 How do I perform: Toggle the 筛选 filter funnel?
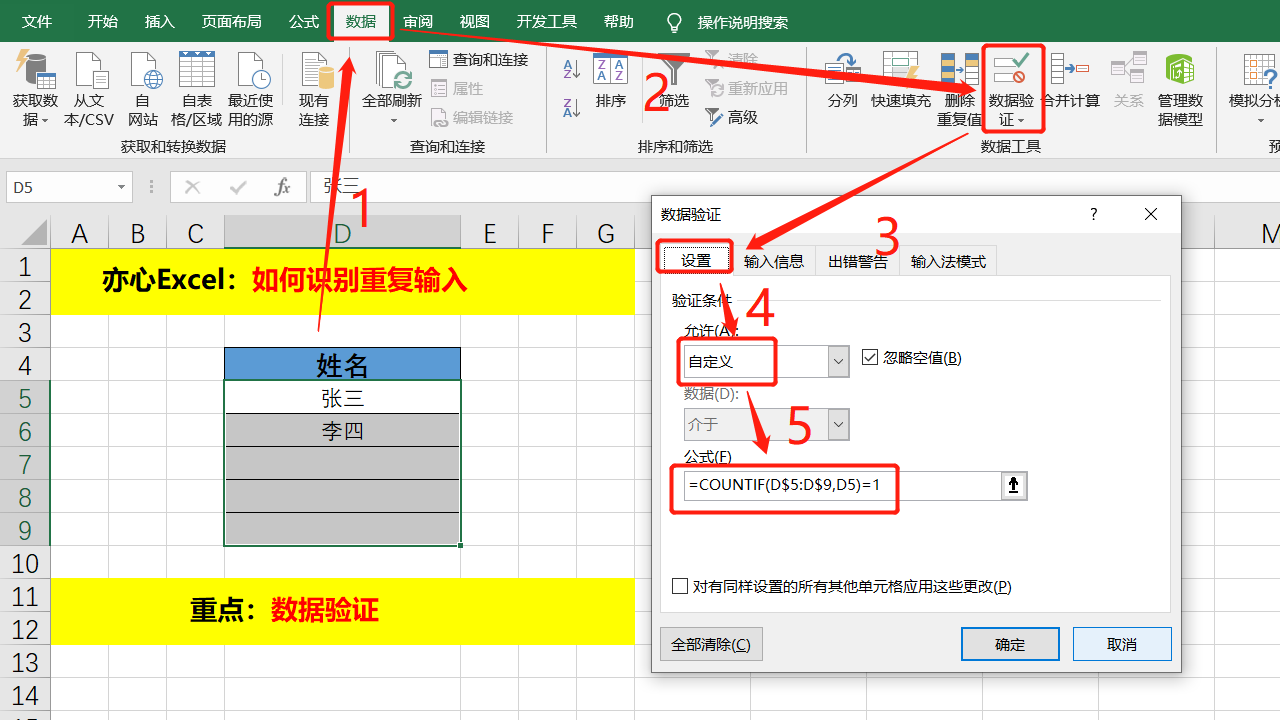(x=675, y=81)
